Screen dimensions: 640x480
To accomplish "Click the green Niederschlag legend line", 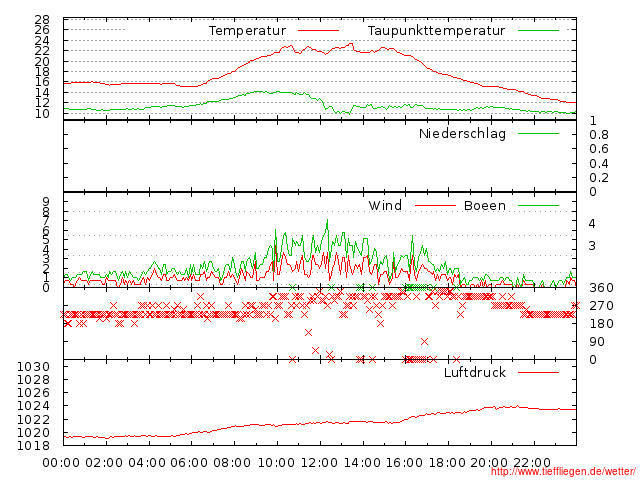I will pyautogui.click(x=538, y=133).
